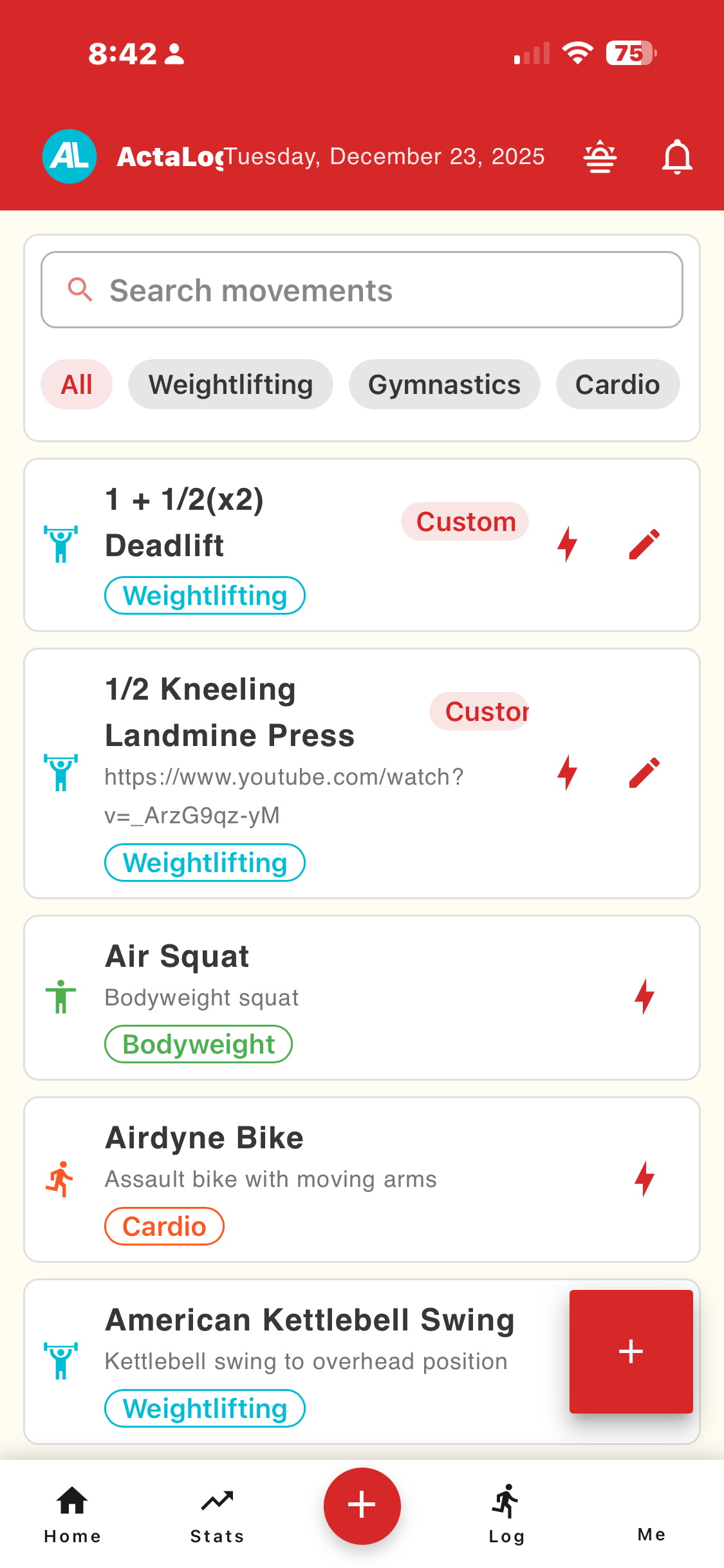The image size is (724, 1568).
Task: Edit the 1/2 Kneeling Landmine Press movement
Action: point(644,772)
